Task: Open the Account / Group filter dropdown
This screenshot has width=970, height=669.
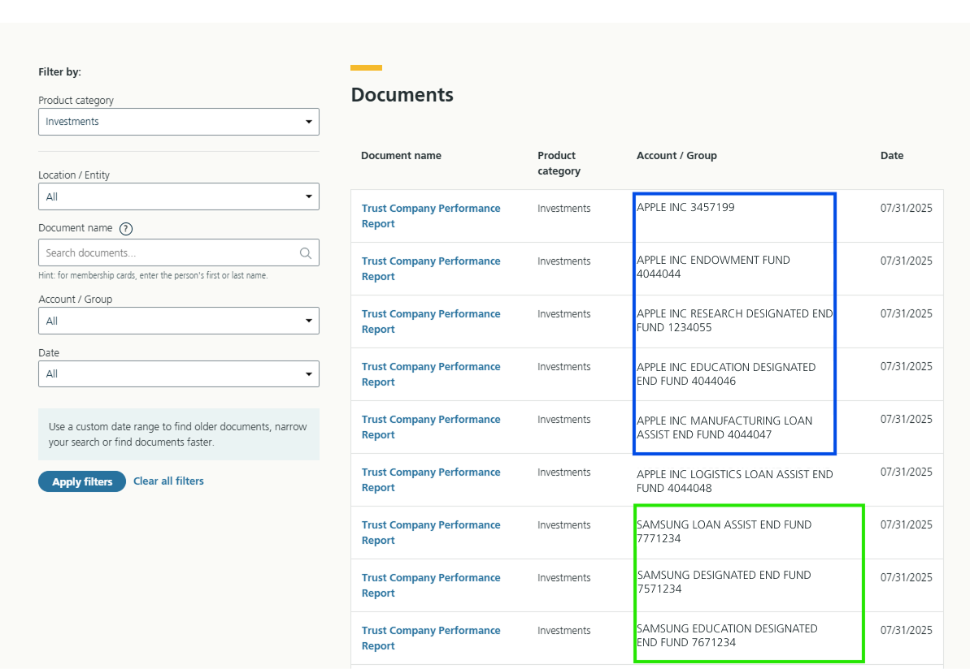Action: point(179,321)
